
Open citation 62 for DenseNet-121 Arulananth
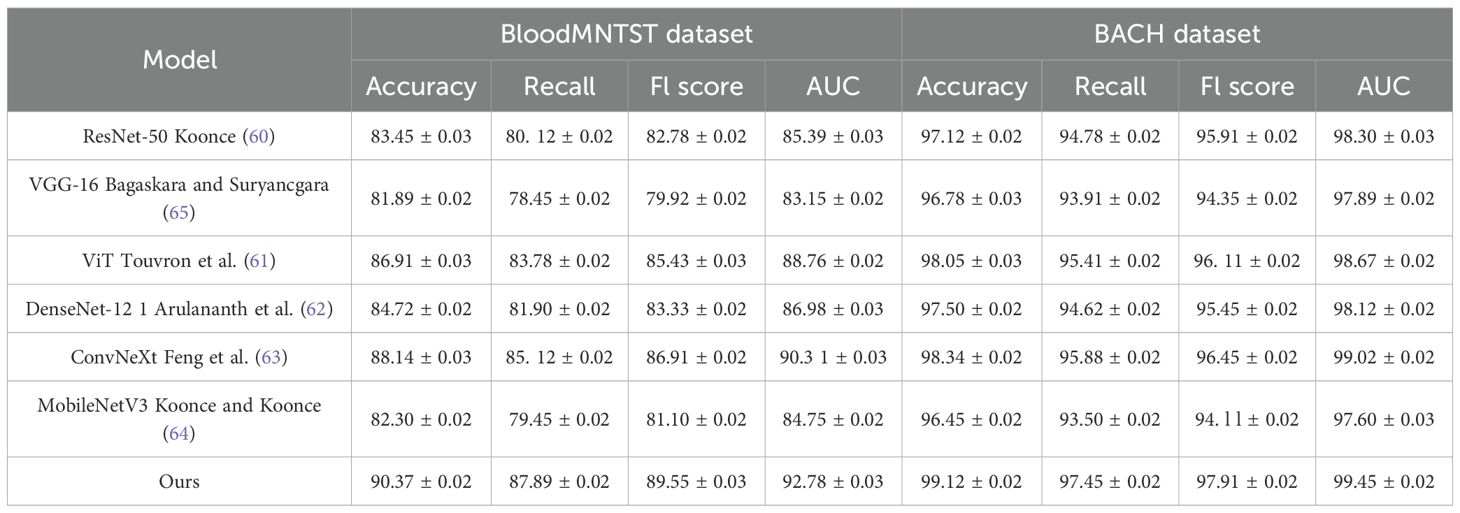point(317,309)
